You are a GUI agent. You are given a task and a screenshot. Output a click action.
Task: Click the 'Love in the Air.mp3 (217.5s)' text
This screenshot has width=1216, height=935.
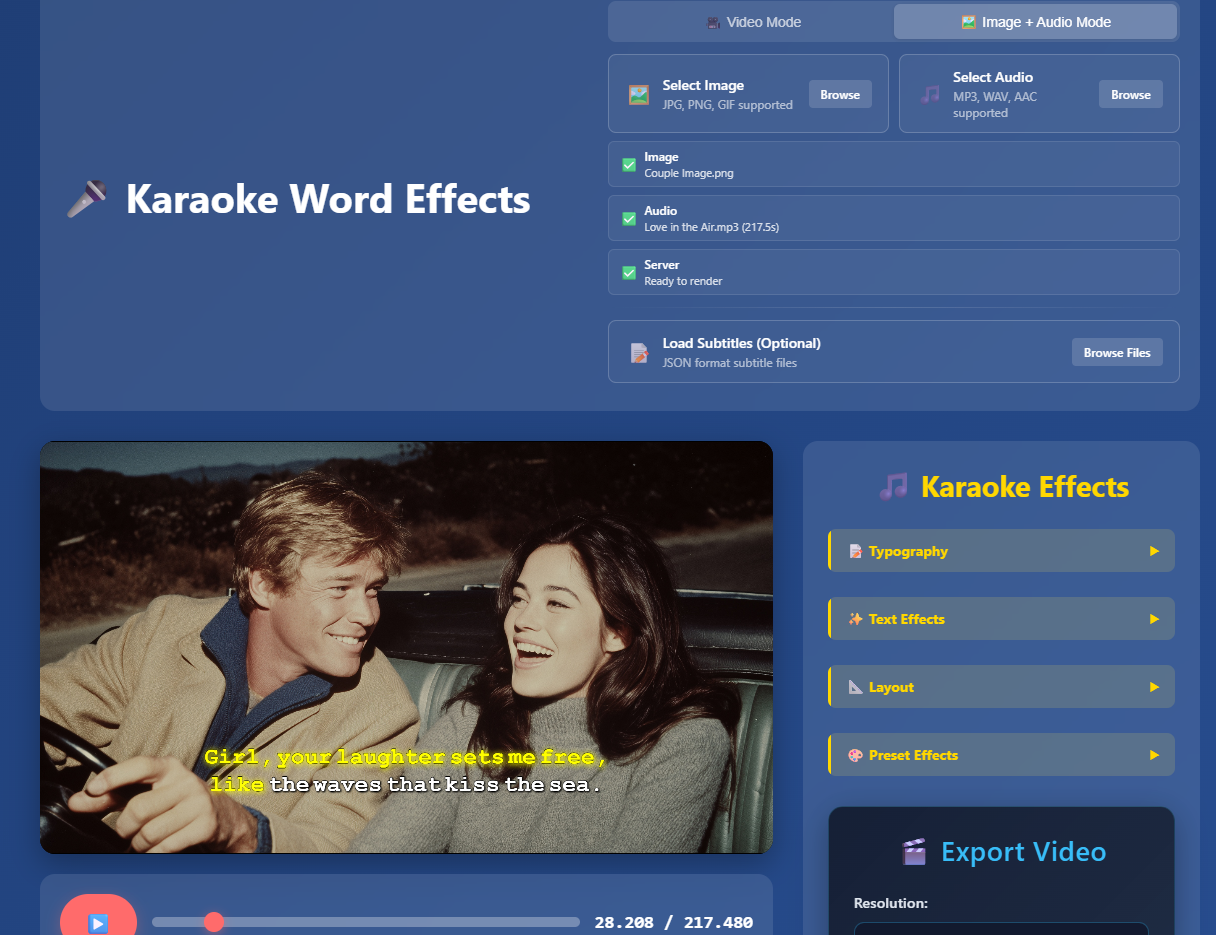(712, 227)
